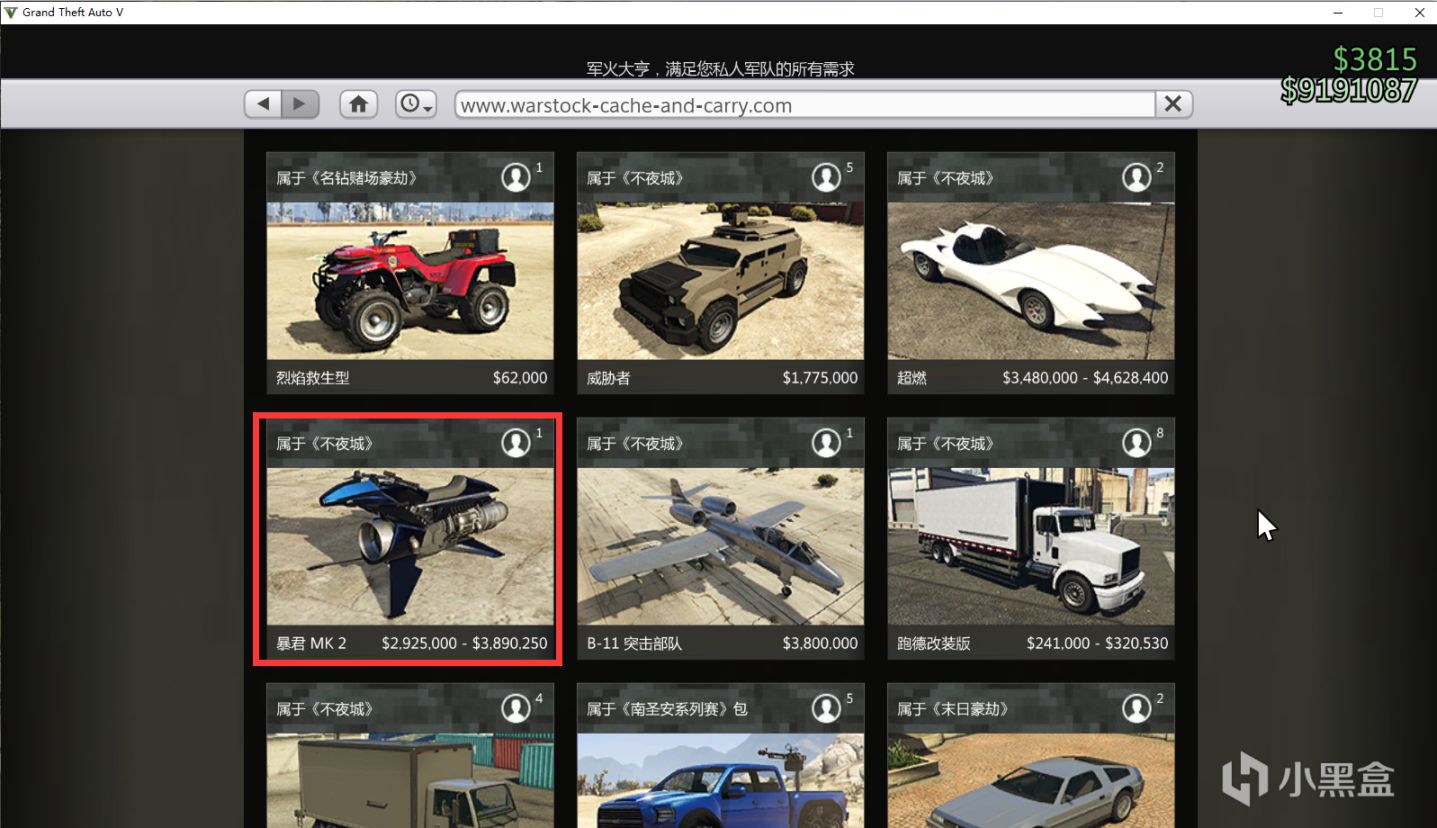Select the 威胁者 armored vehicle photo
The width and height of the screenshot is (1437, 828).
(x=720, y=281)
